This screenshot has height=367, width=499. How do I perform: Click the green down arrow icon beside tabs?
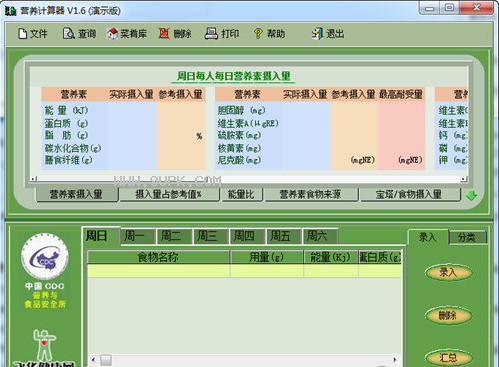pyautogui.click(x=471, y=195)
